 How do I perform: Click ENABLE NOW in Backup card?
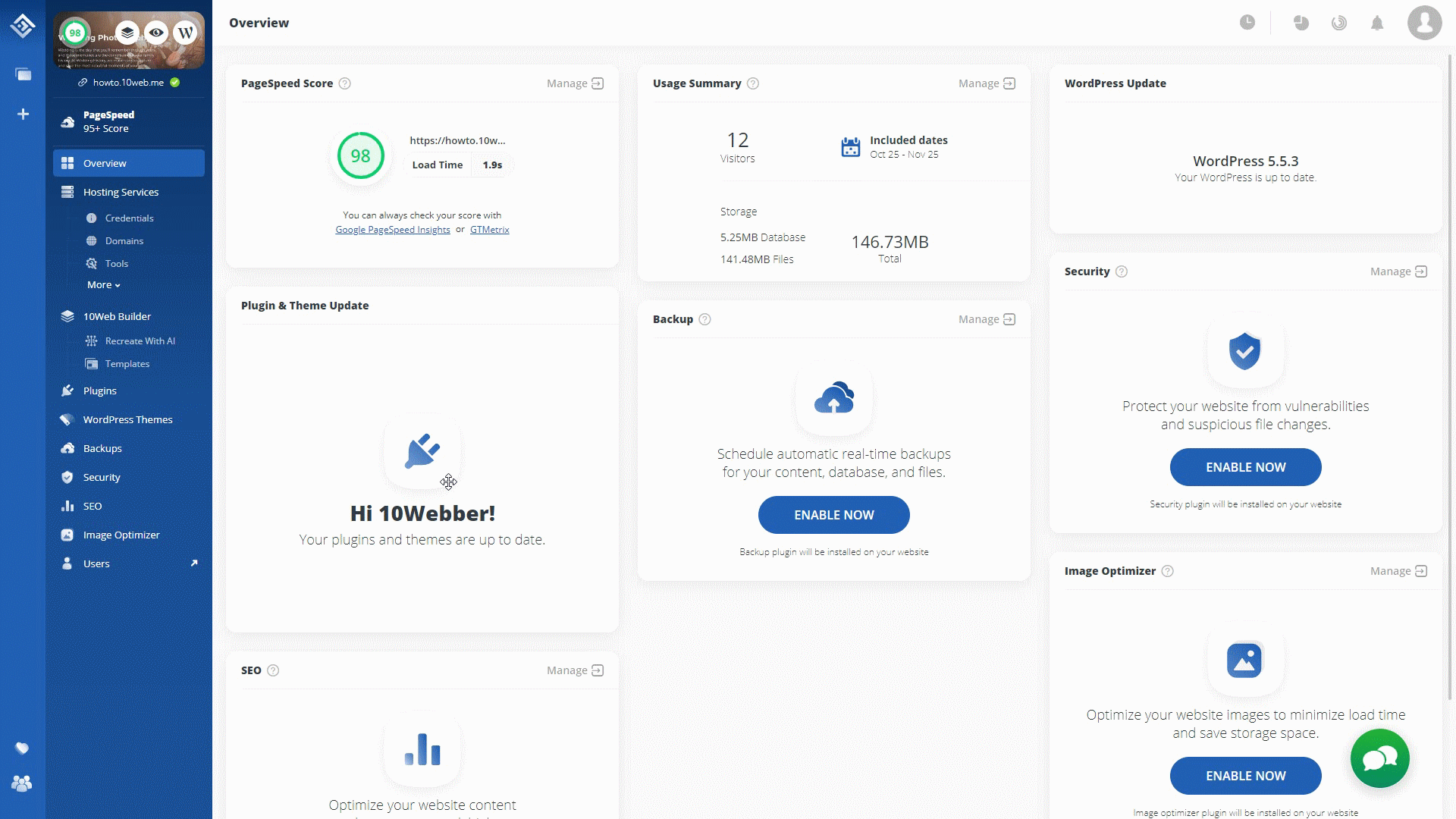(834, 515)
